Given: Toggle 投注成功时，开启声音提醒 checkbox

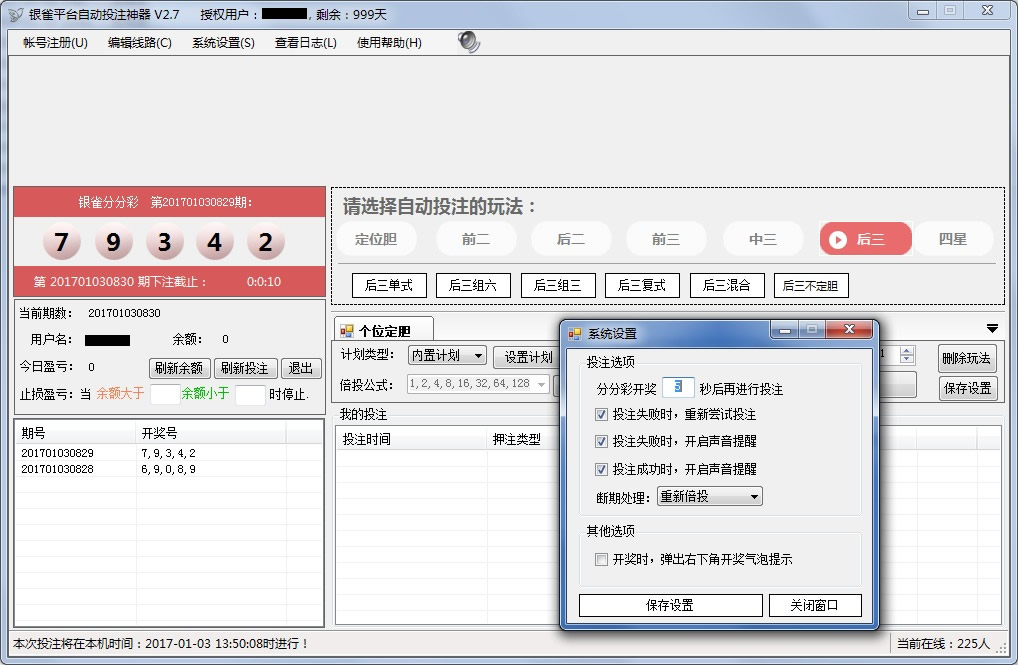Looking at the screenshot, I should pyautogui.click(x=601, y=469).
